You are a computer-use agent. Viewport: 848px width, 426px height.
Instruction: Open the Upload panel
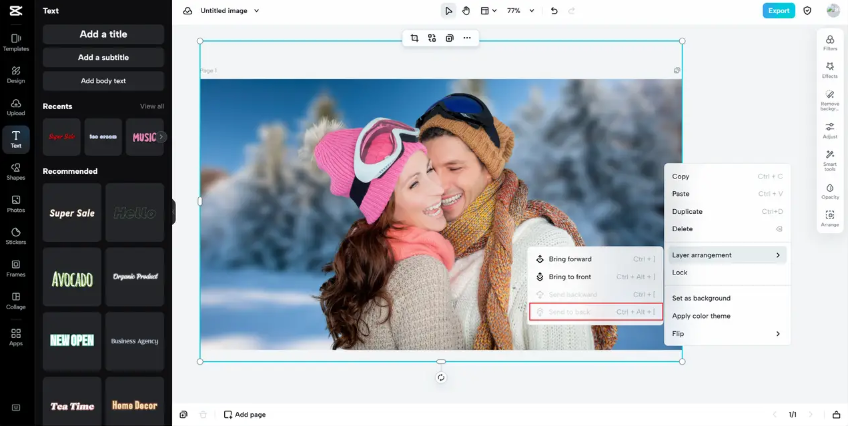[16, 108]
